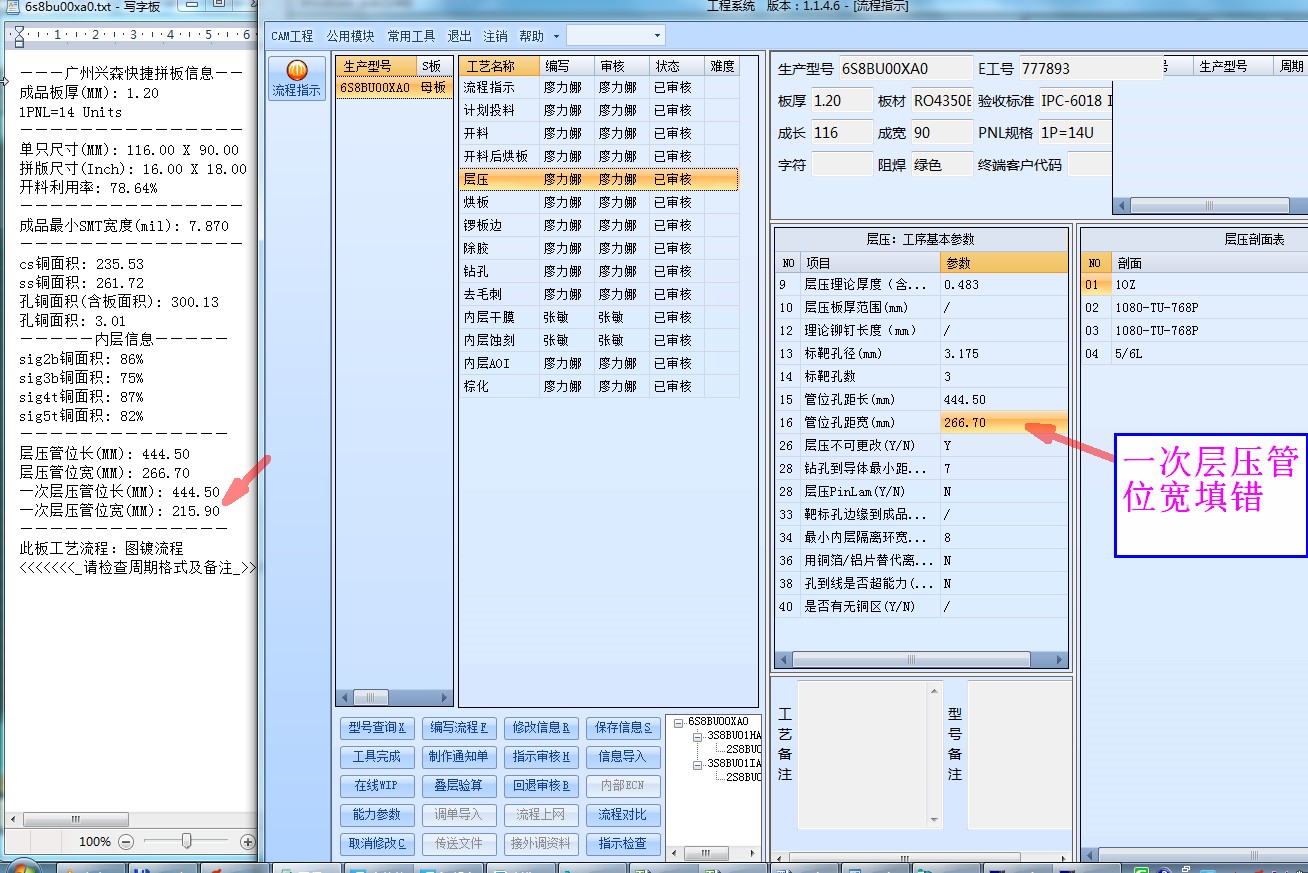Click the 流程指示 icon button
The image size is (1308, 873).
tap(297, 79)
